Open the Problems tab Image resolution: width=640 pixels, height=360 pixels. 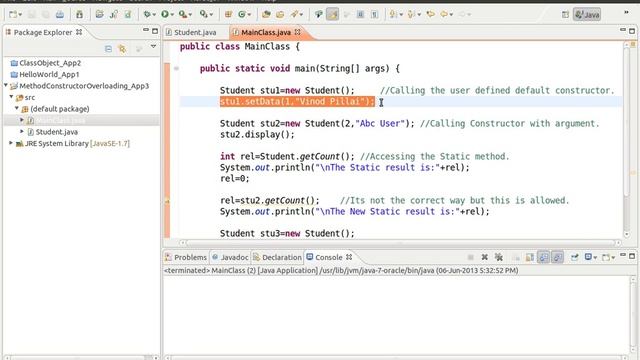tap(186, 257)
